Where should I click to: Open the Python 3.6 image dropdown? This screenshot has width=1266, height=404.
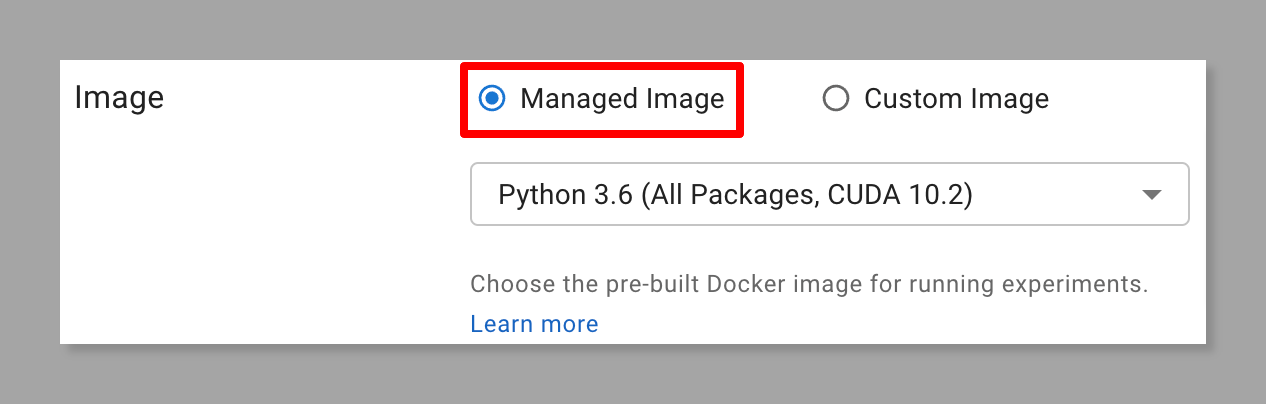[x=829, y=194]
